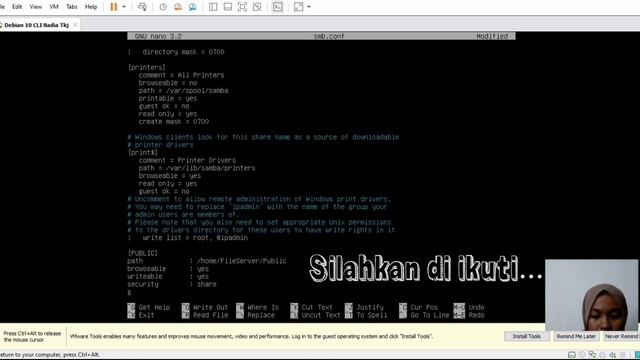Click the hard disk status bar icon
640x360 pixels.
tap(572, 355)
